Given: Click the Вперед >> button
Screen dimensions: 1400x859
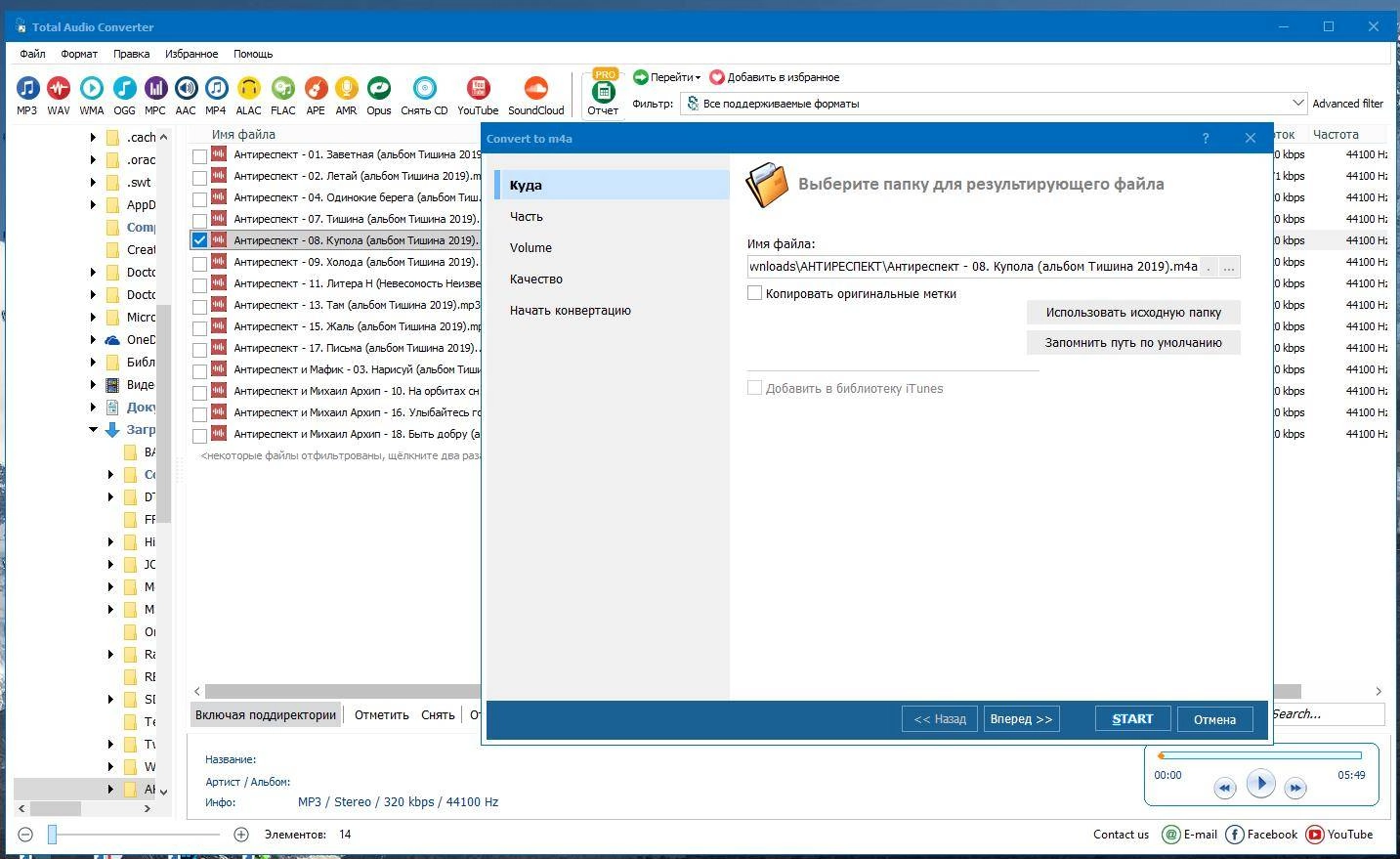Looking at the screenshot, I should [1021, 719].
